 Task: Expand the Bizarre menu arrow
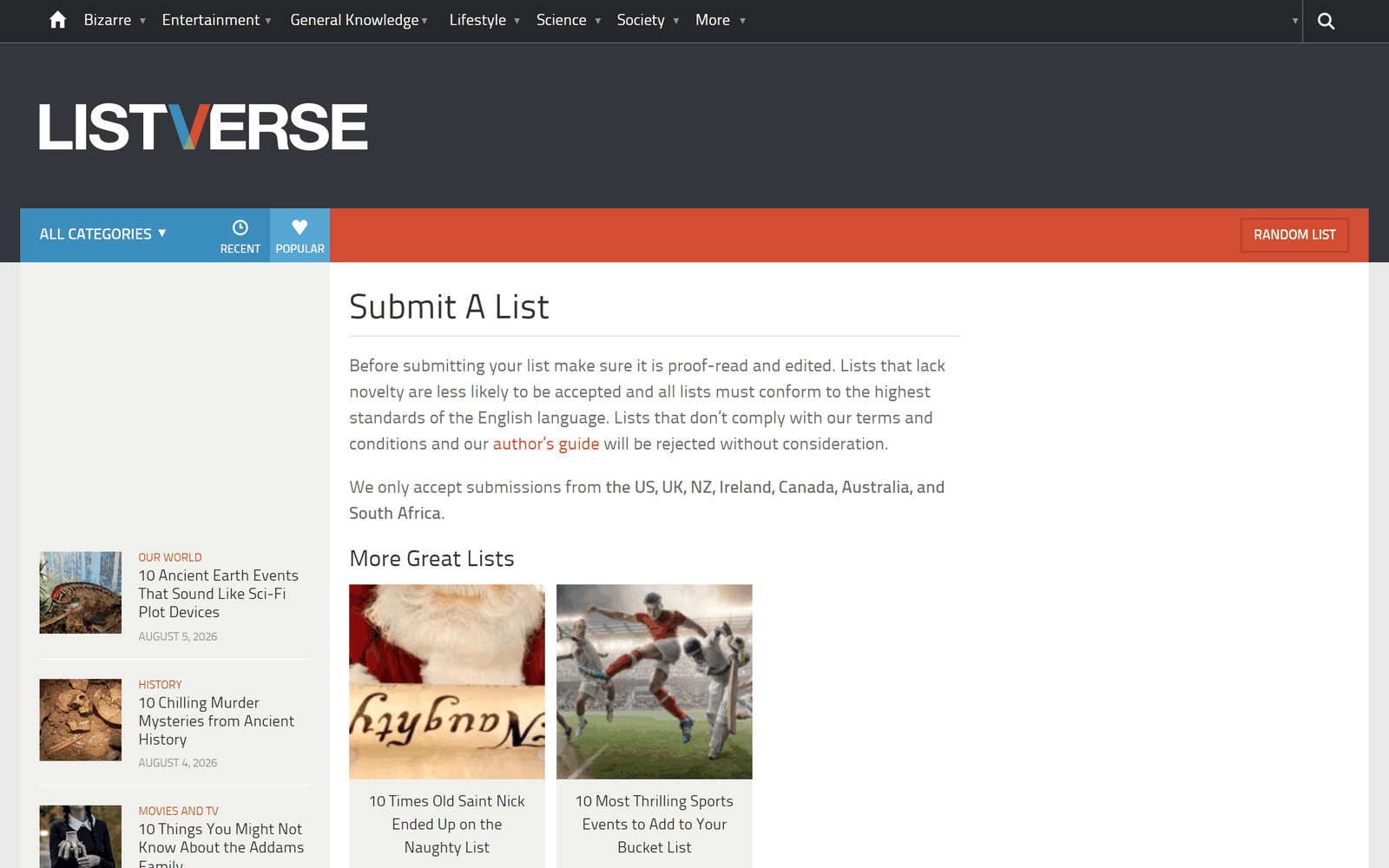click(142, 21)
